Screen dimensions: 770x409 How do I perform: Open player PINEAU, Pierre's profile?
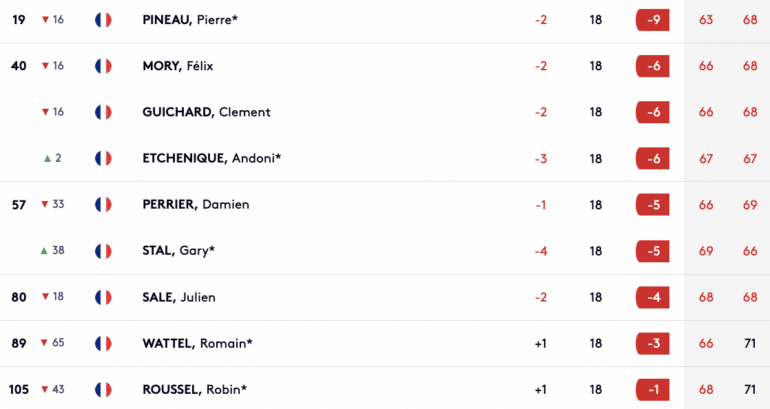pyautogui.click(x=190, y=20)
